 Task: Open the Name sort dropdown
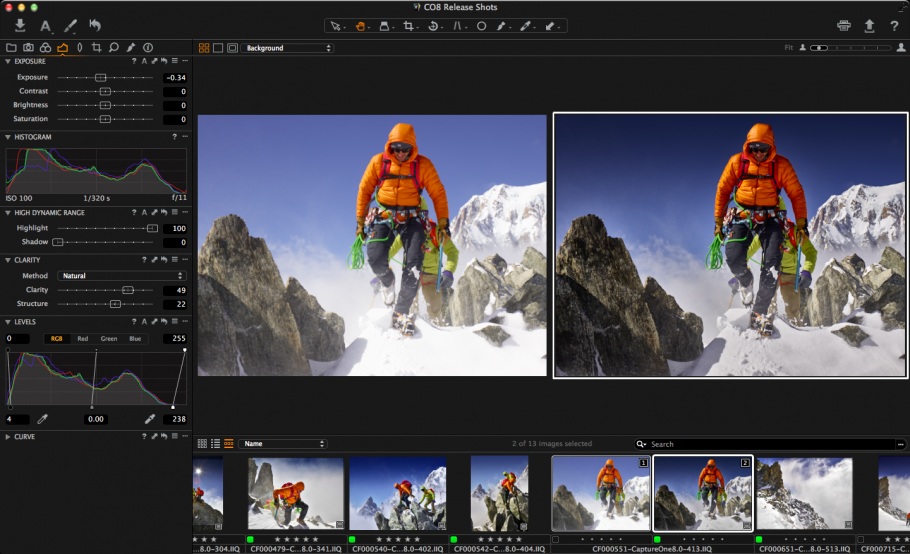(282, 443)
